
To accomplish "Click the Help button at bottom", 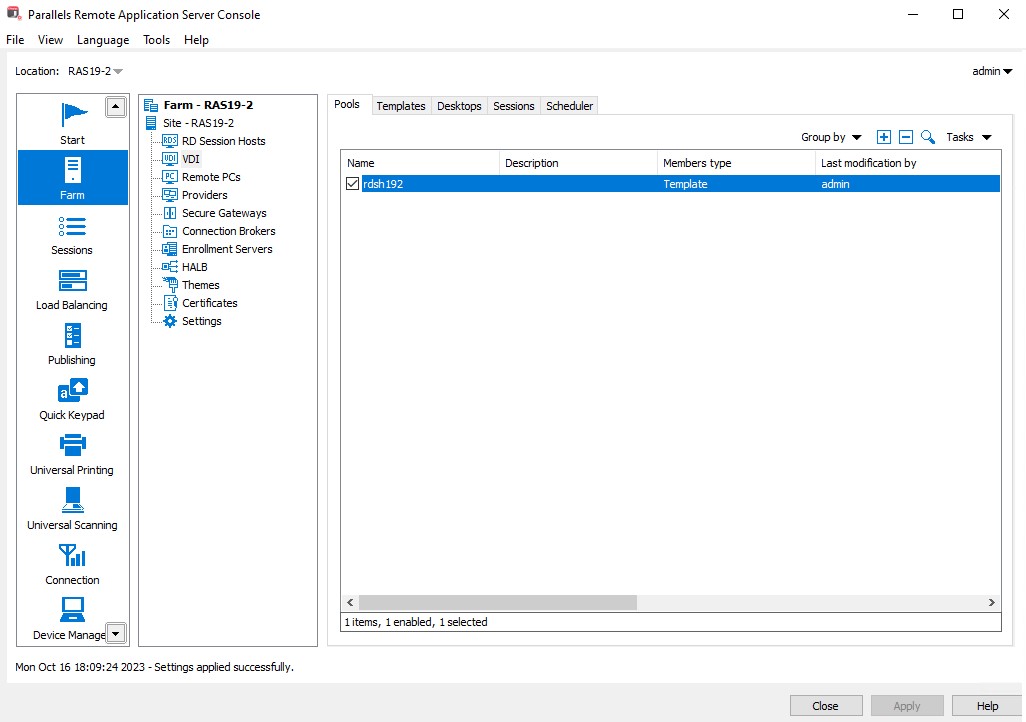I will tap(987, 706).
